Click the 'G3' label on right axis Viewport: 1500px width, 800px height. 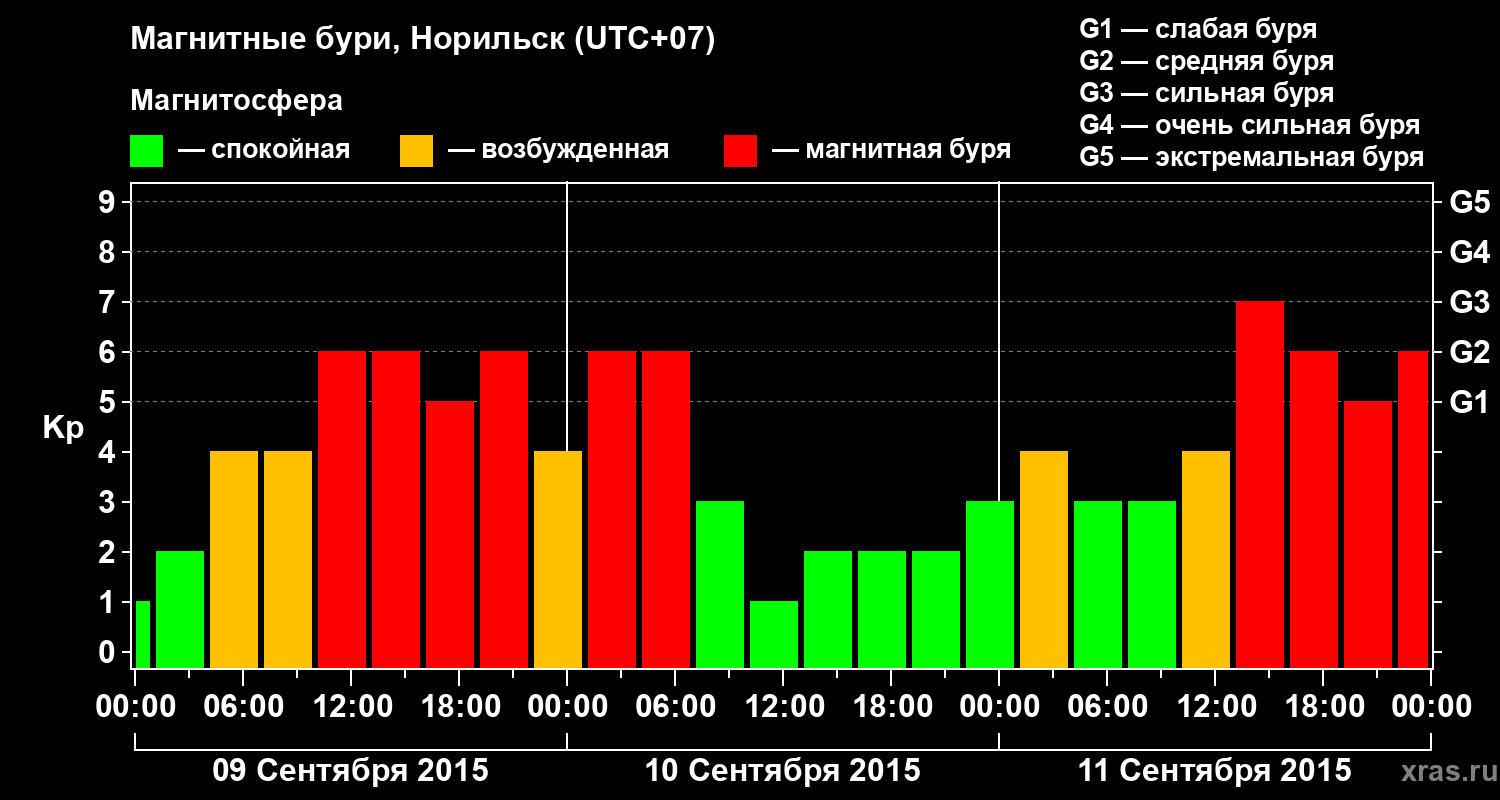pos(1469,302)
